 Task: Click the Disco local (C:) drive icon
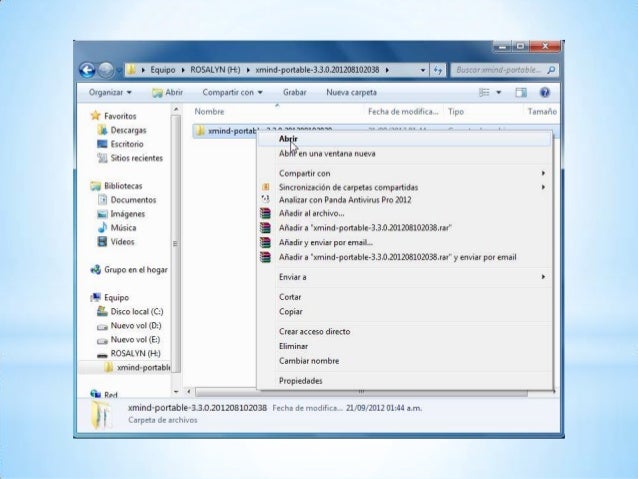point(102,311)
